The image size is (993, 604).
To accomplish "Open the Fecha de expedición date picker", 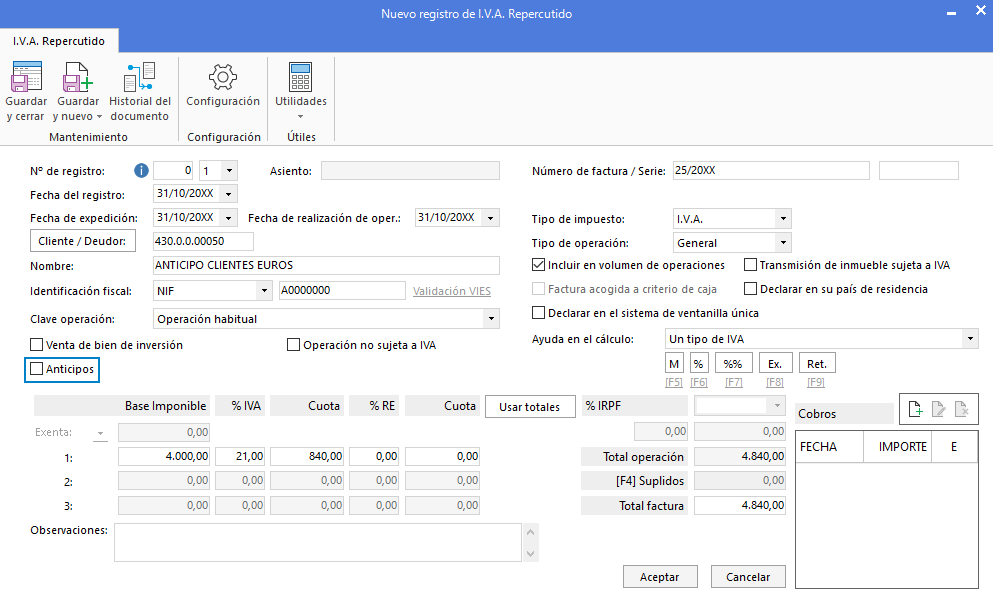I will click(229, 218).
